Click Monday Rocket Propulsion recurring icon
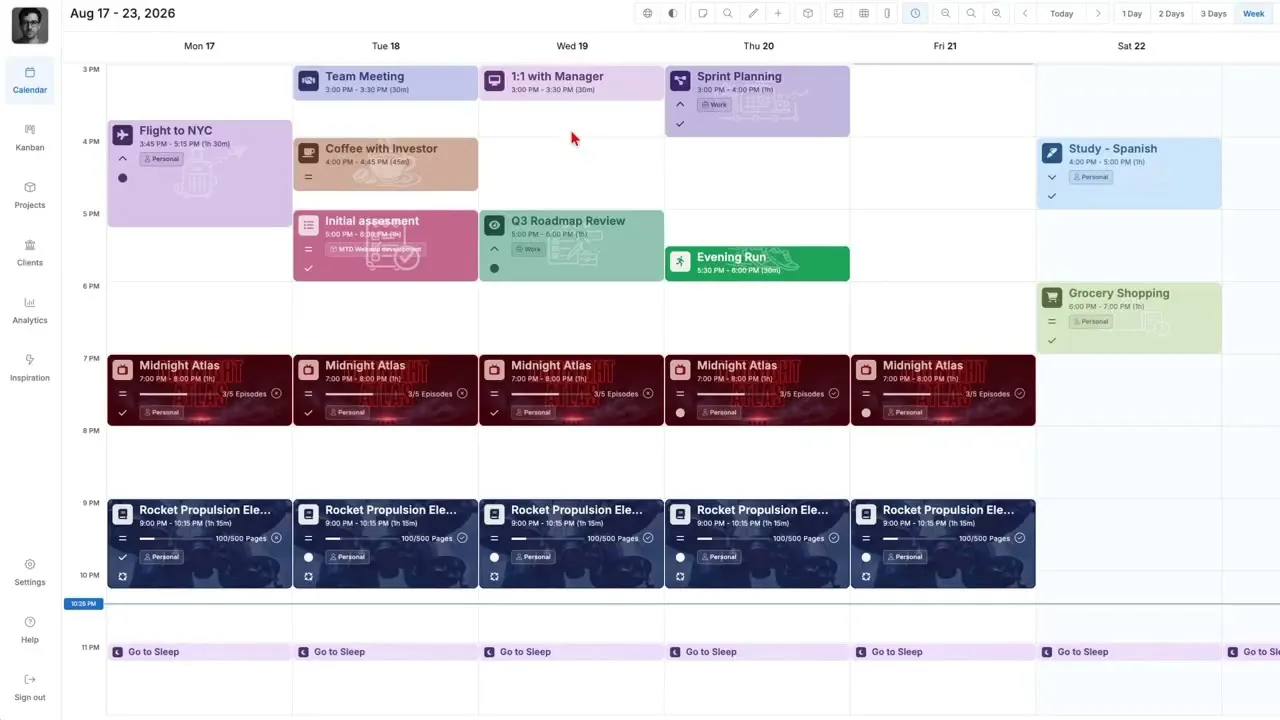 tap(123, 576)
